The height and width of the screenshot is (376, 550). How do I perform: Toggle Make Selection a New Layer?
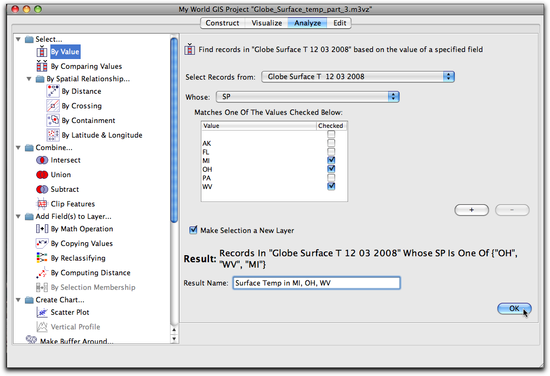click(193, 230)
